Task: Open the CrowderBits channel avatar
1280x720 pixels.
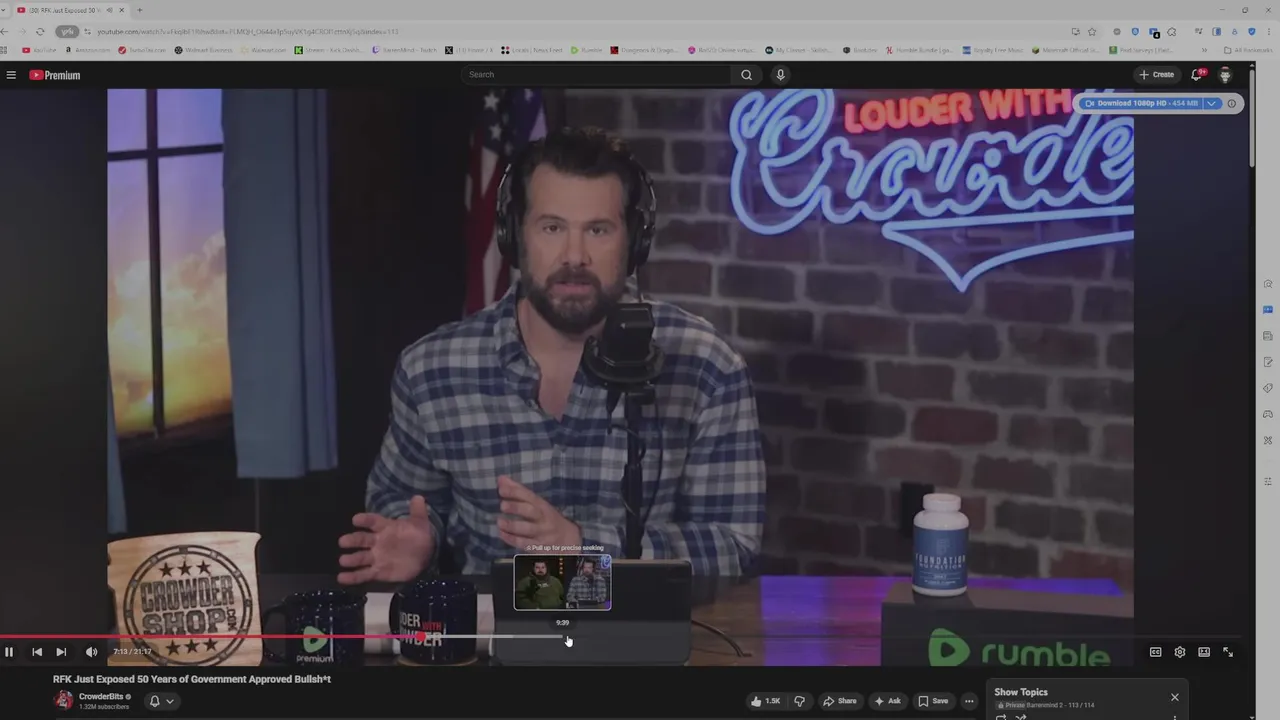Action: tap(63, 700)
